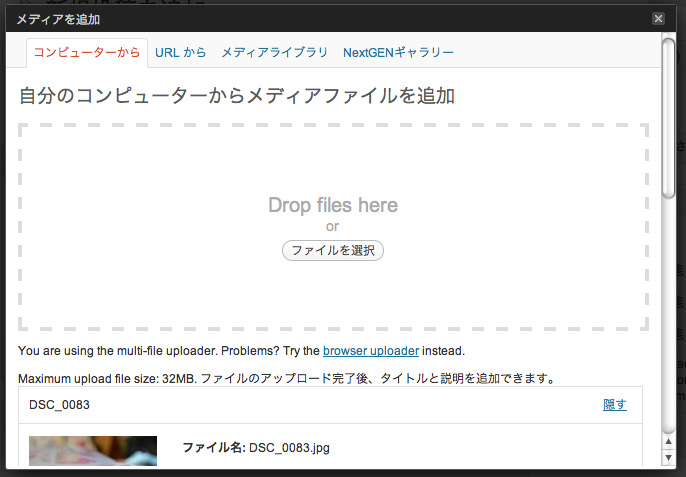This screenshot has height=477, width=686.
Task: Switch to the URL から tab
Action: [x=180, y=53]
